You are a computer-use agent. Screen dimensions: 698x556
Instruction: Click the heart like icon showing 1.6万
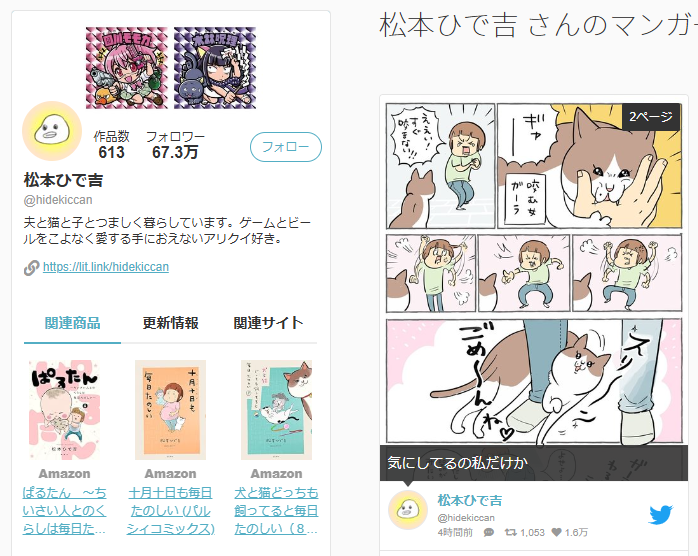coord(556,532)
